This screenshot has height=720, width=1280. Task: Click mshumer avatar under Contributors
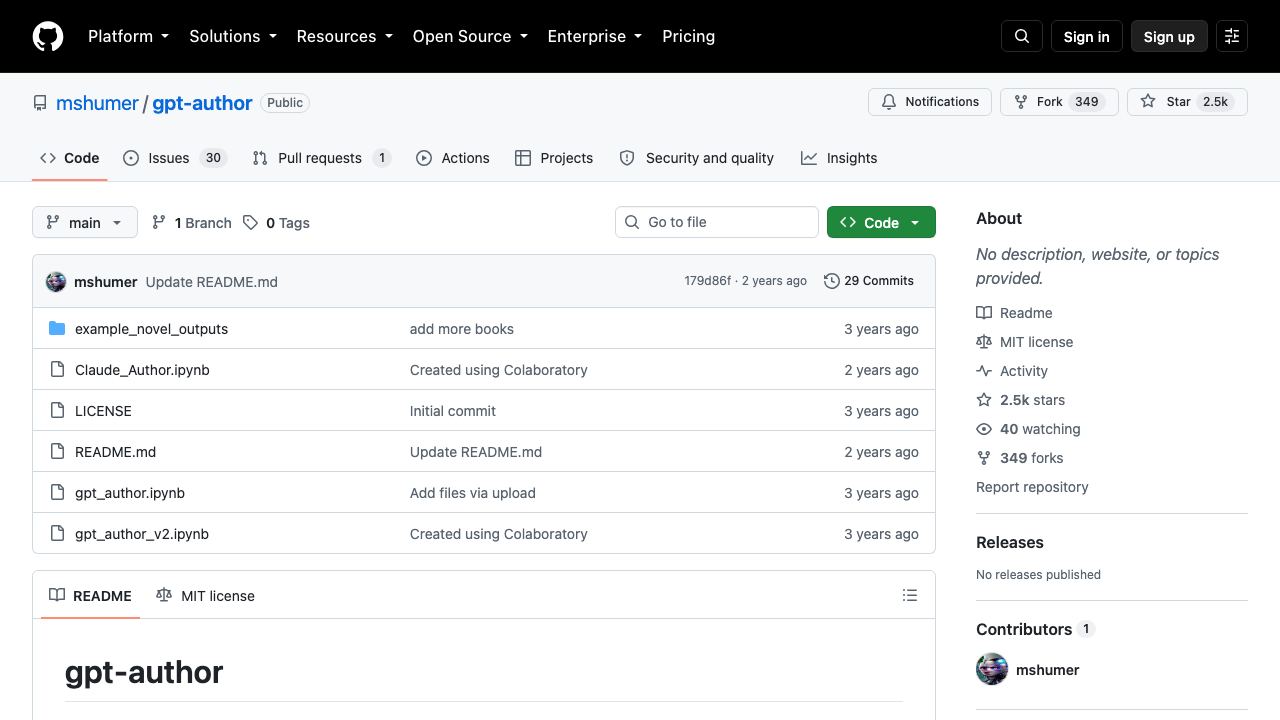992,670
